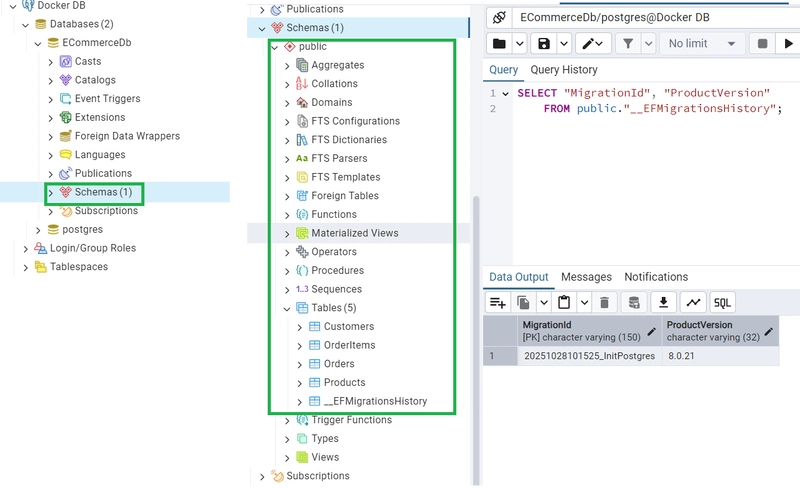The height and width of the screenshot is (488, 800).
Task: Select the Databases (2) node
Action: click(82, 25)
